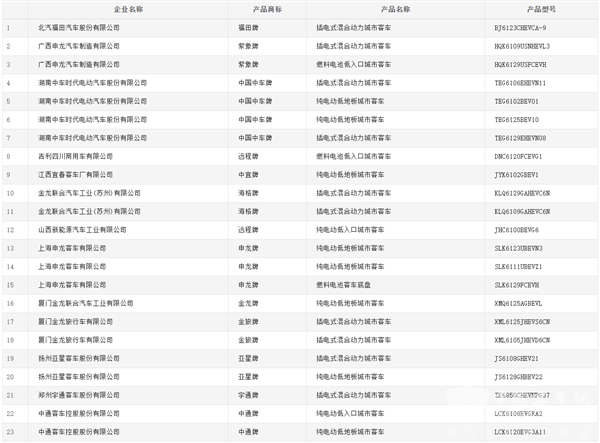Select the 福田牌 brand cell
This screenshot has height=443, width=600.
pyautogui.click(x=248, y=27)
